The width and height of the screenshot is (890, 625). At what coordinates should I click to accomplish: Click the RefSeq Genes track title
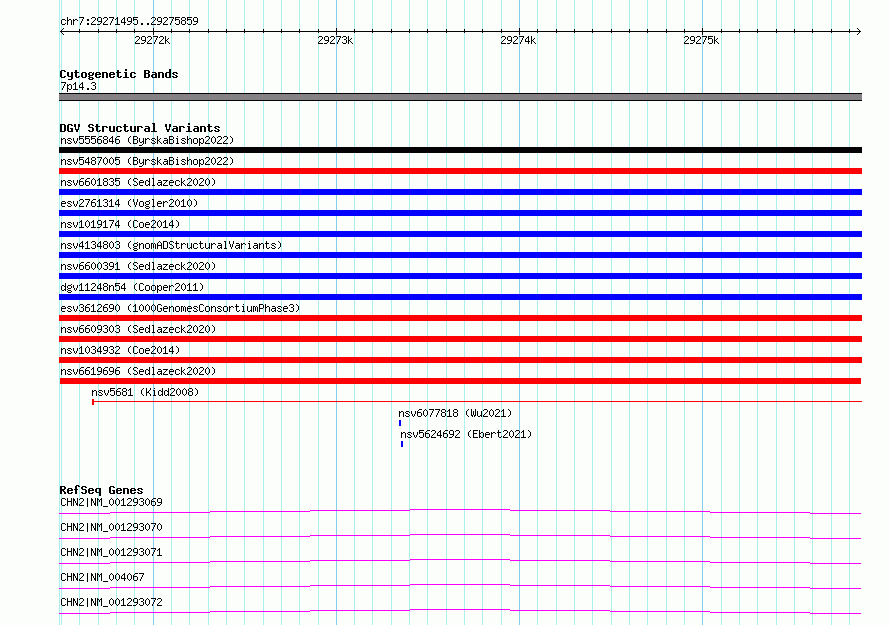pos(102,490)
